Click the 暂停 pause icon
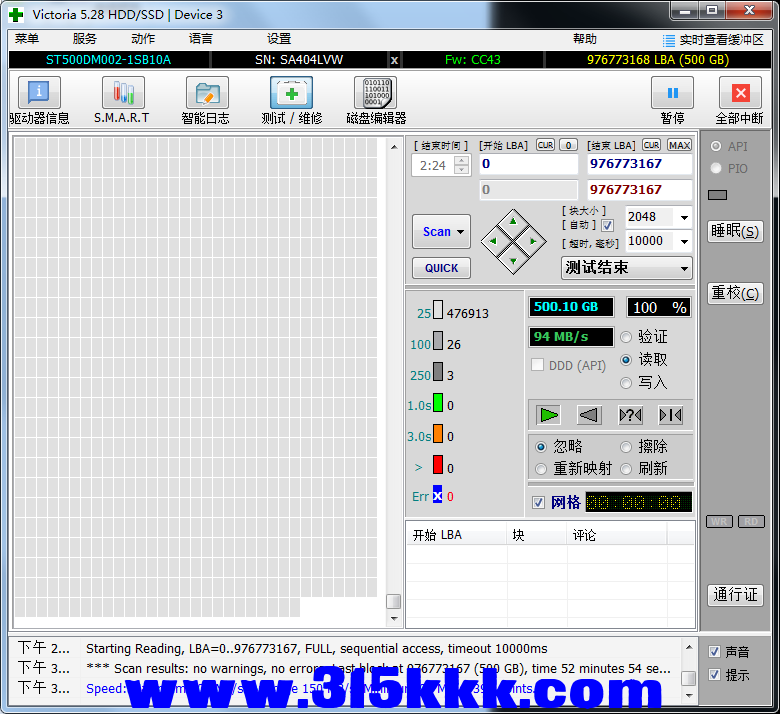 [672, 94]
